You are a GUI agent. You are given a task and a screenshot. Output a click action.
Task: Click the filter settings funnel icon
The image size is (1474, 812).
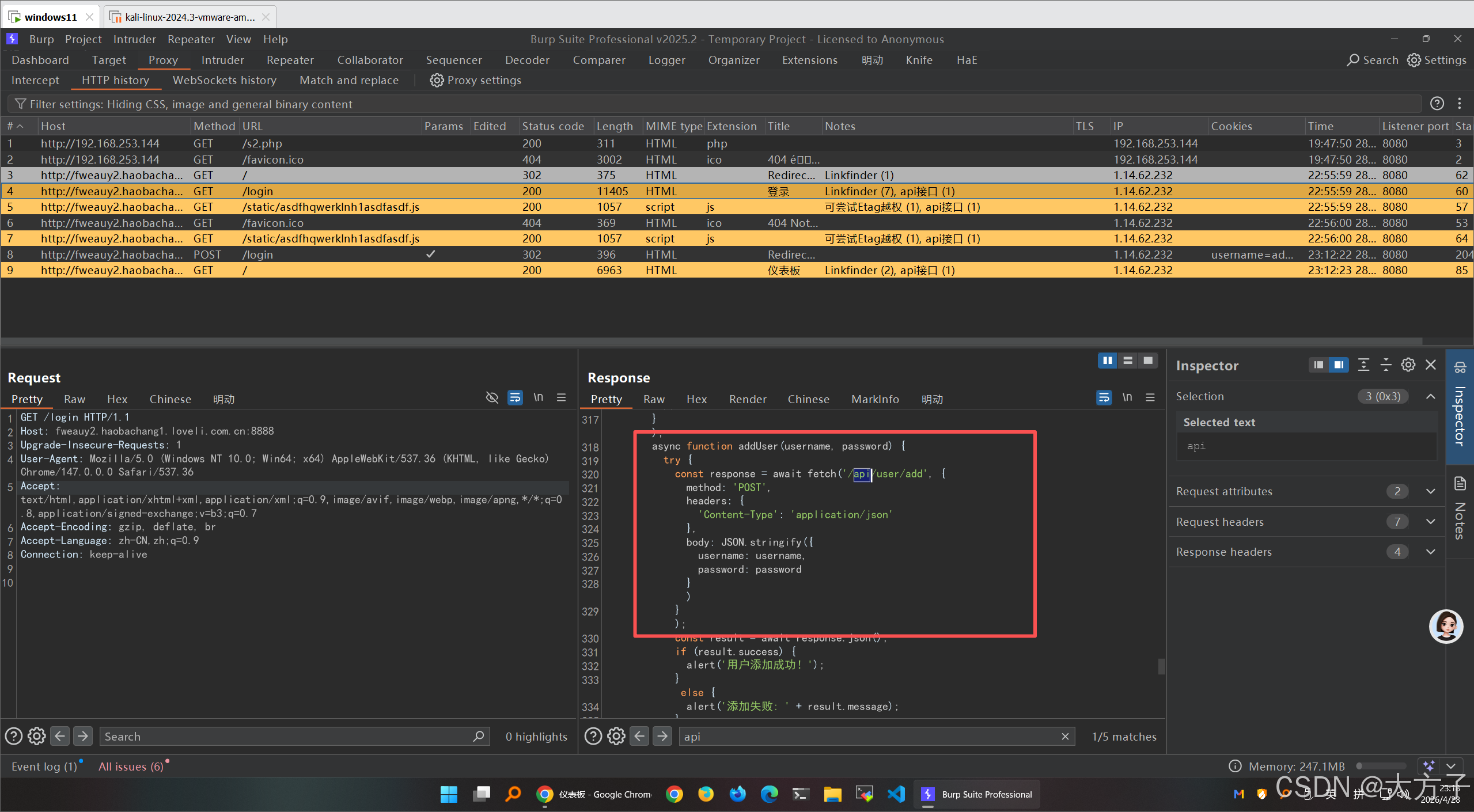pyautogui.click(x=20, y=104)
